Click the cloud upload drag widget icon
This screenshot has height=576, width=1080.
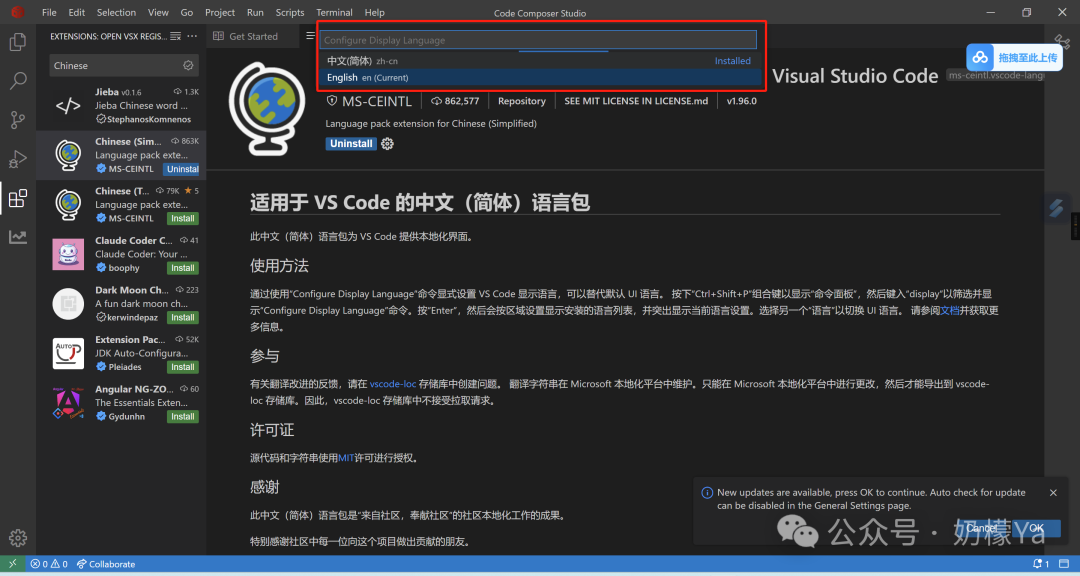[x=979, y=58]
